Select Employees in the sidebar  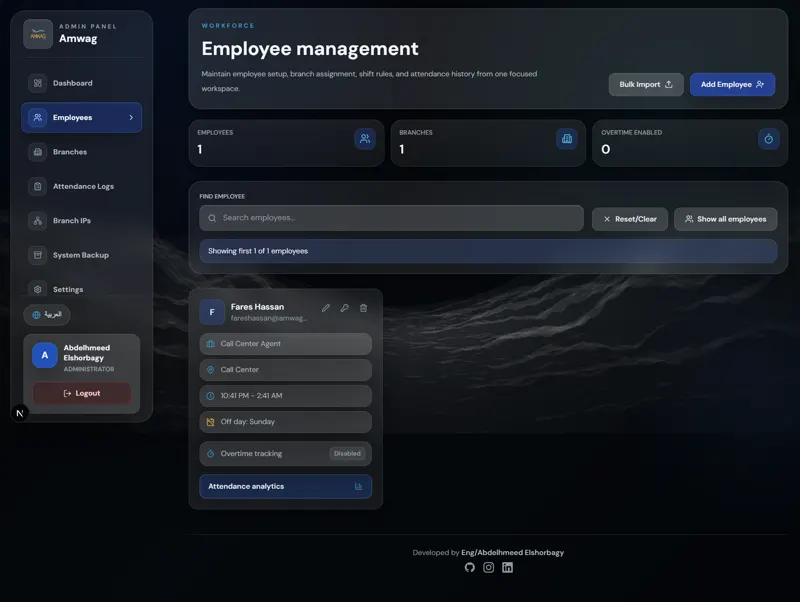(81, 117)
